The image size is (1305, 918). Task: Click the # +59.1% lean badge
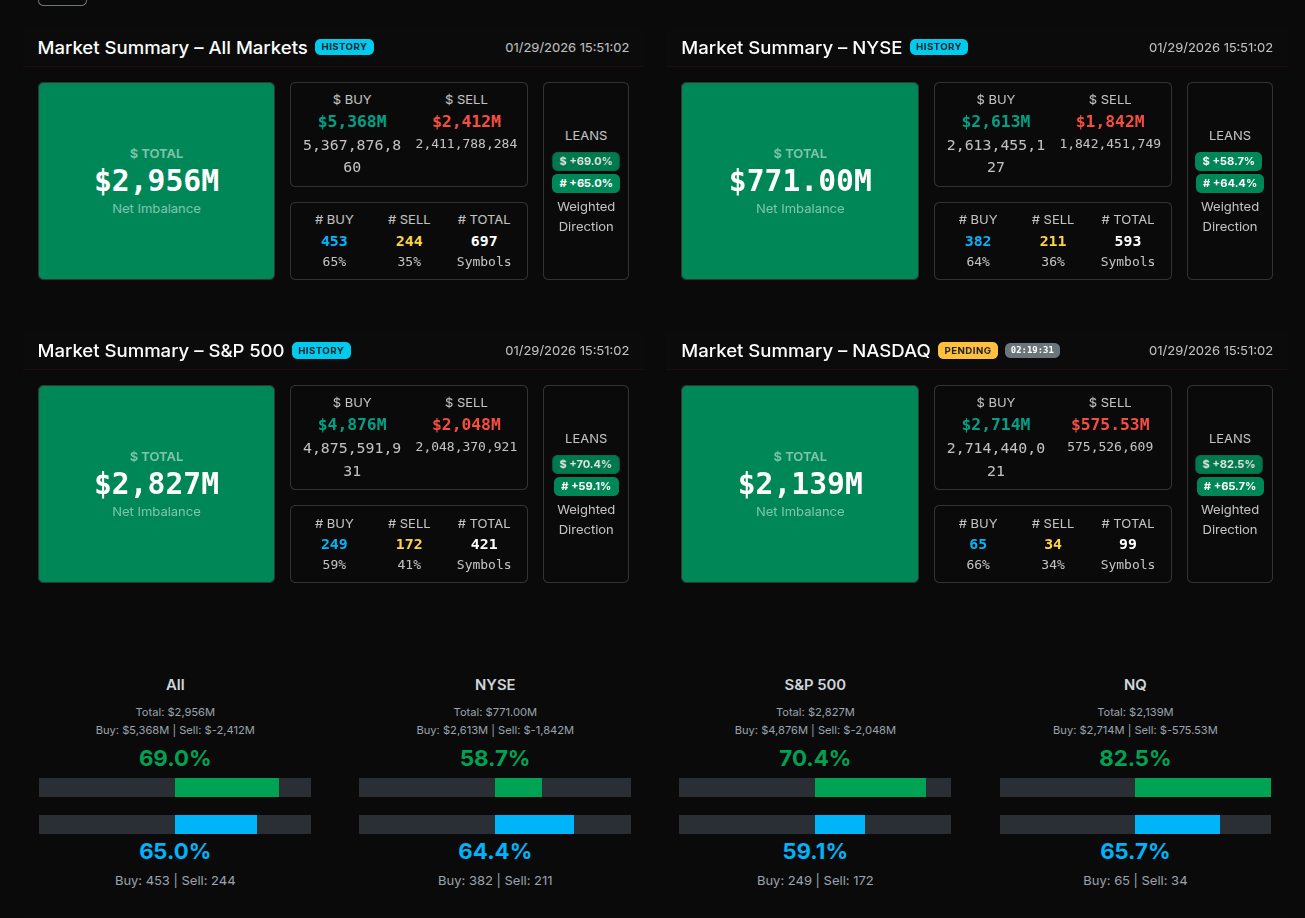pyautogui.click(x=586, y=486)
